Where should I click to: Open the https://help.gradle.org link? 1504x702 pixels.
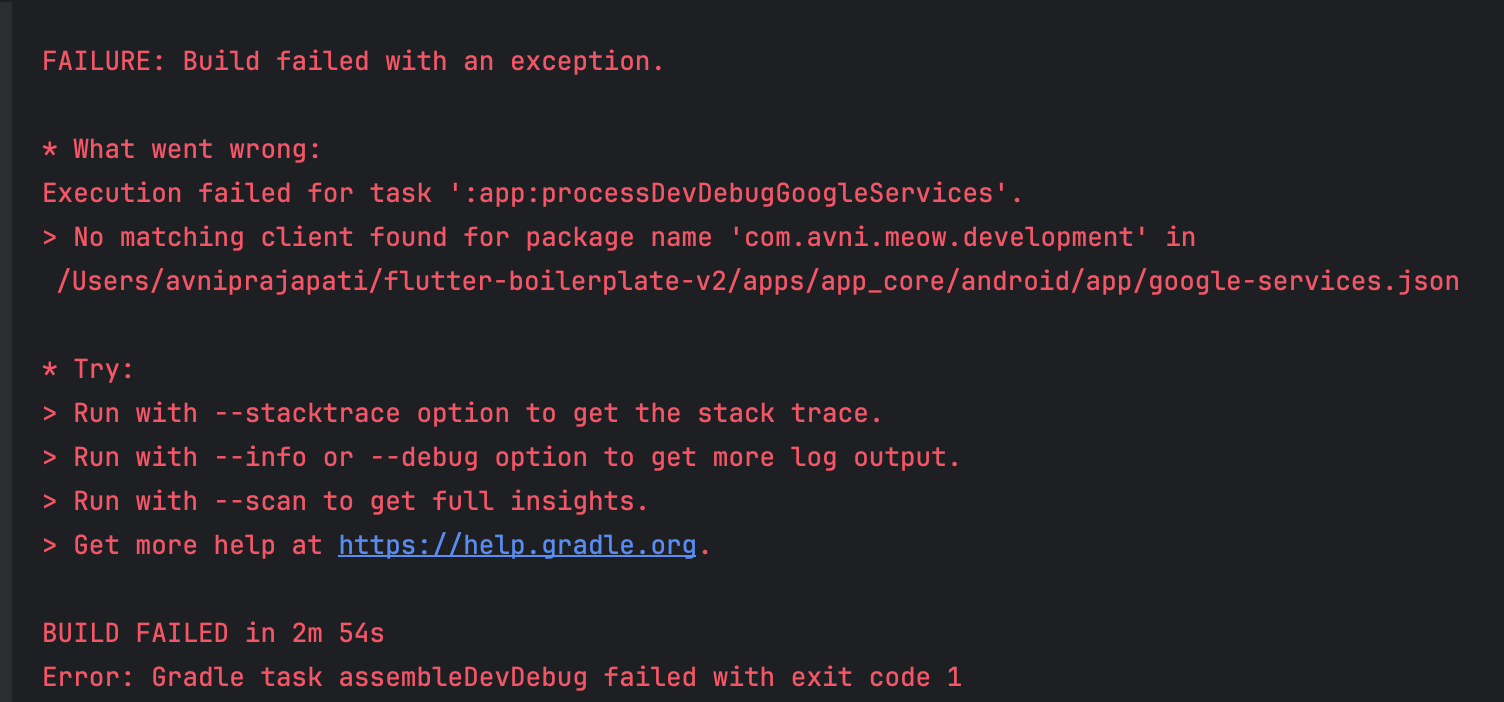[517, 545]
